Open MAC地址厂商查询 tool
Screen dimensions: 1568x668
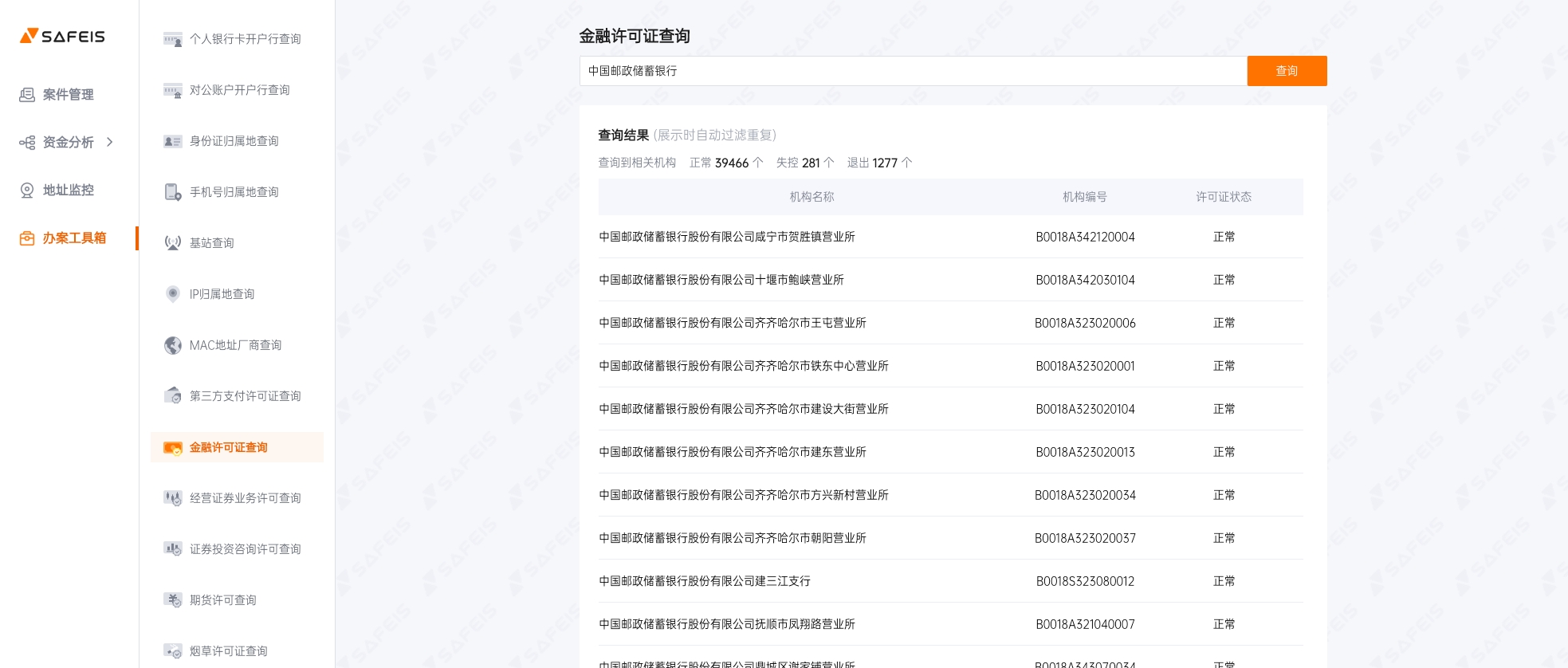click(235, 345)
